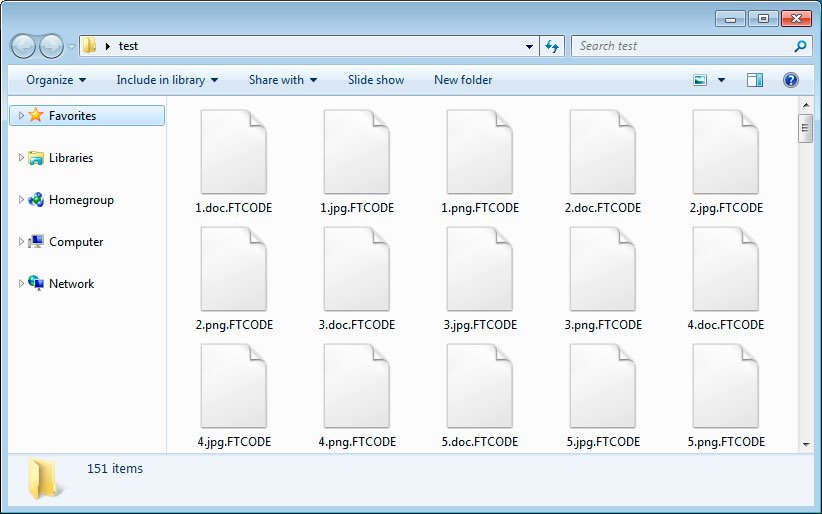
Task: Expand the Favorites tree node
Action: (x=21, y=115)
